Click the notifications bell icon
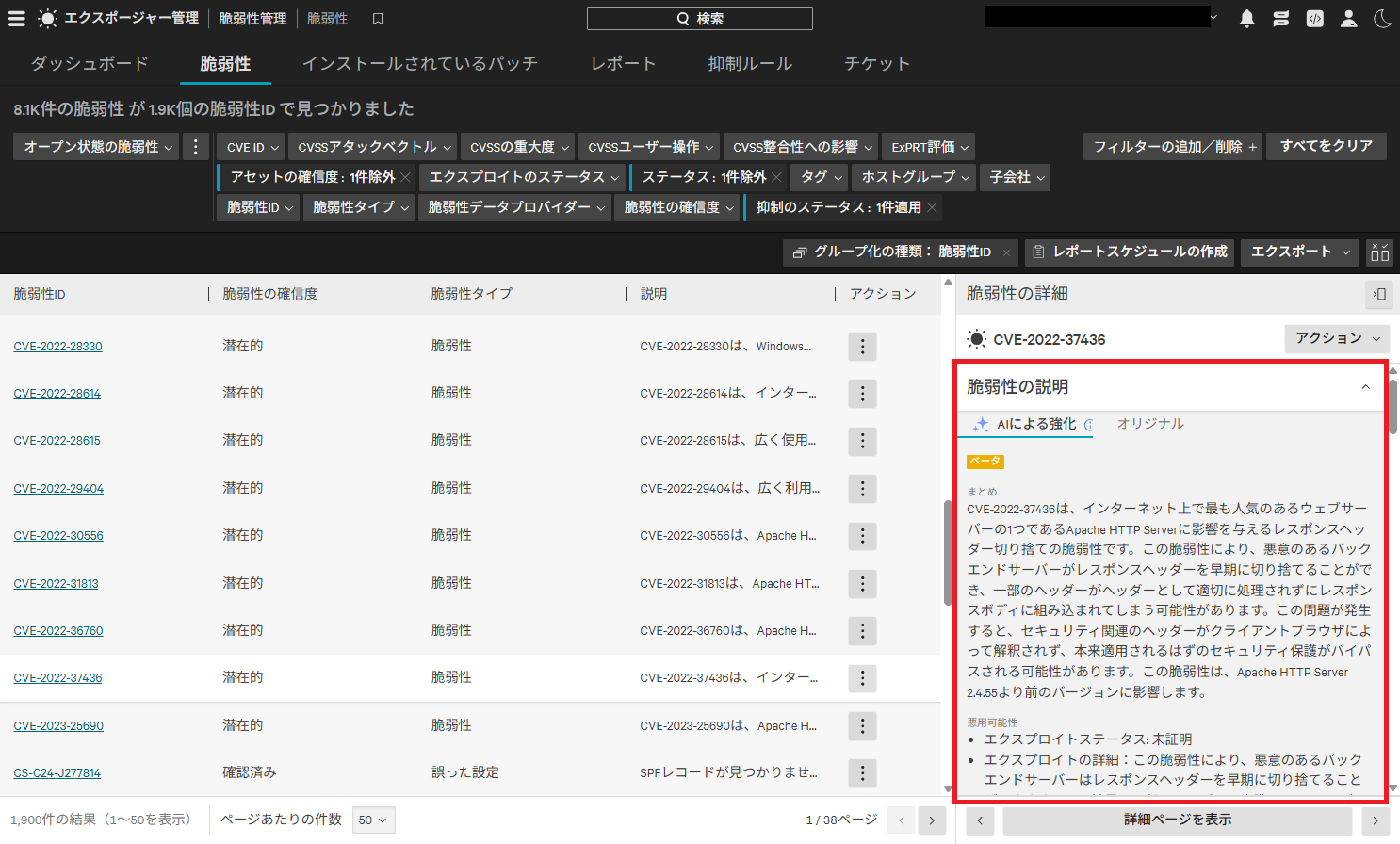Screen dimensions: 1400x844 coord(1246,19)
